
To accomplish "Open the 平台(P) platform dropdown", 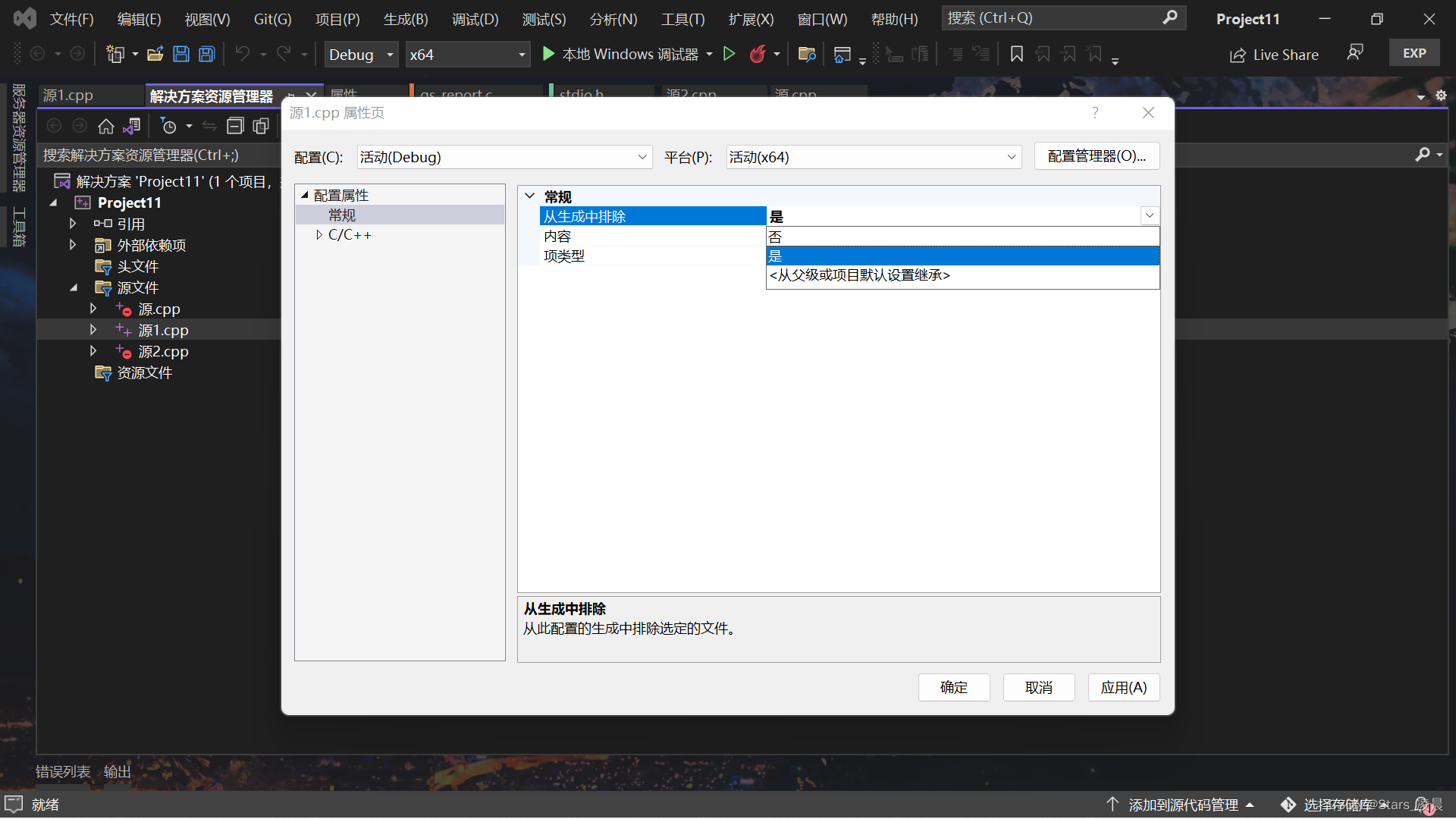I will (x=1012, y=157).
